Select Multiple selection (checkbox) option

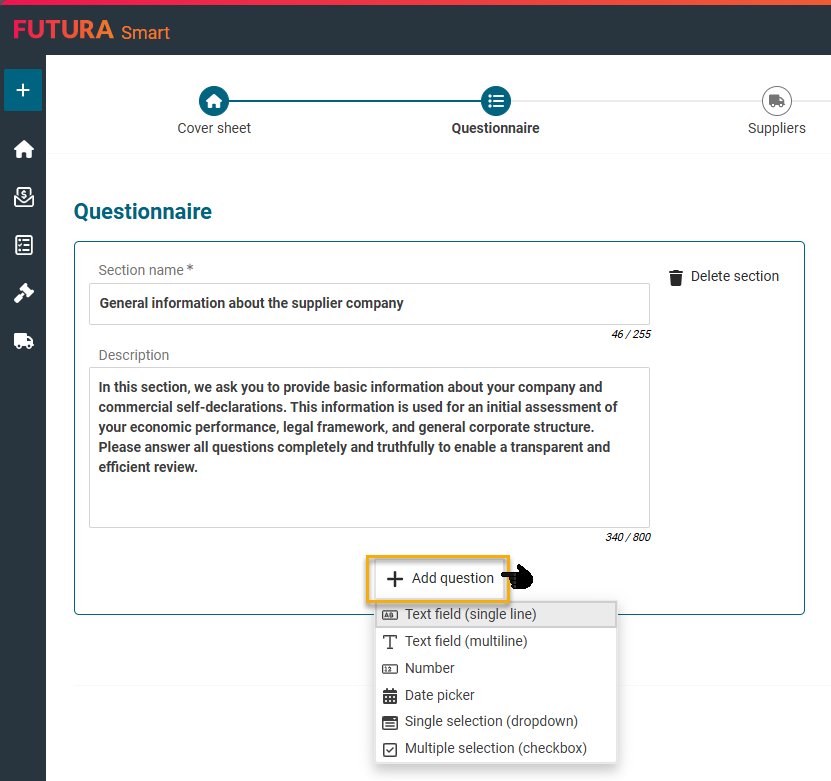point(496,748)
